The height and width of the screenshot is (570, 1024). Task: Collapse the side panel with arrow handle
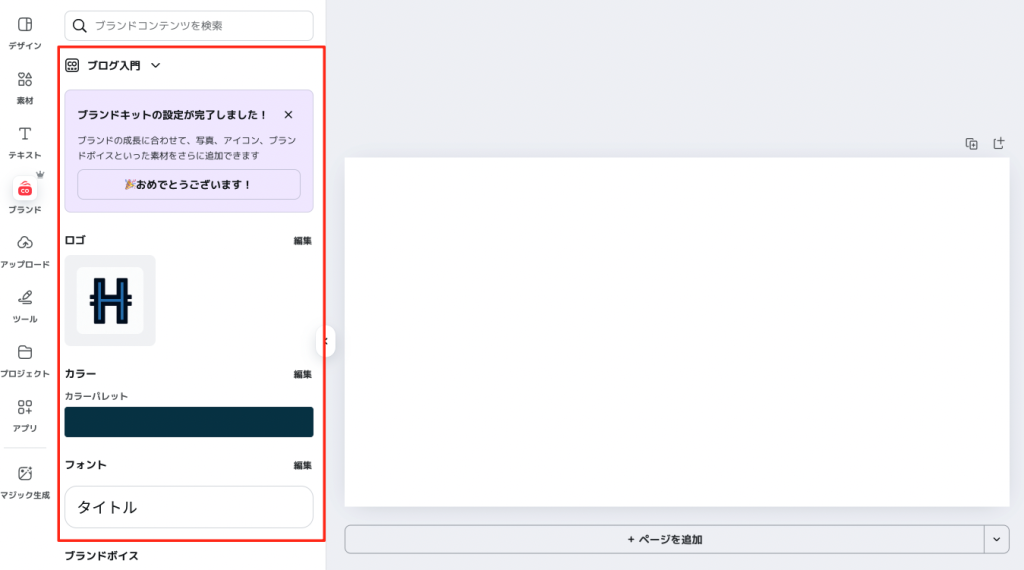click(325, 341)
